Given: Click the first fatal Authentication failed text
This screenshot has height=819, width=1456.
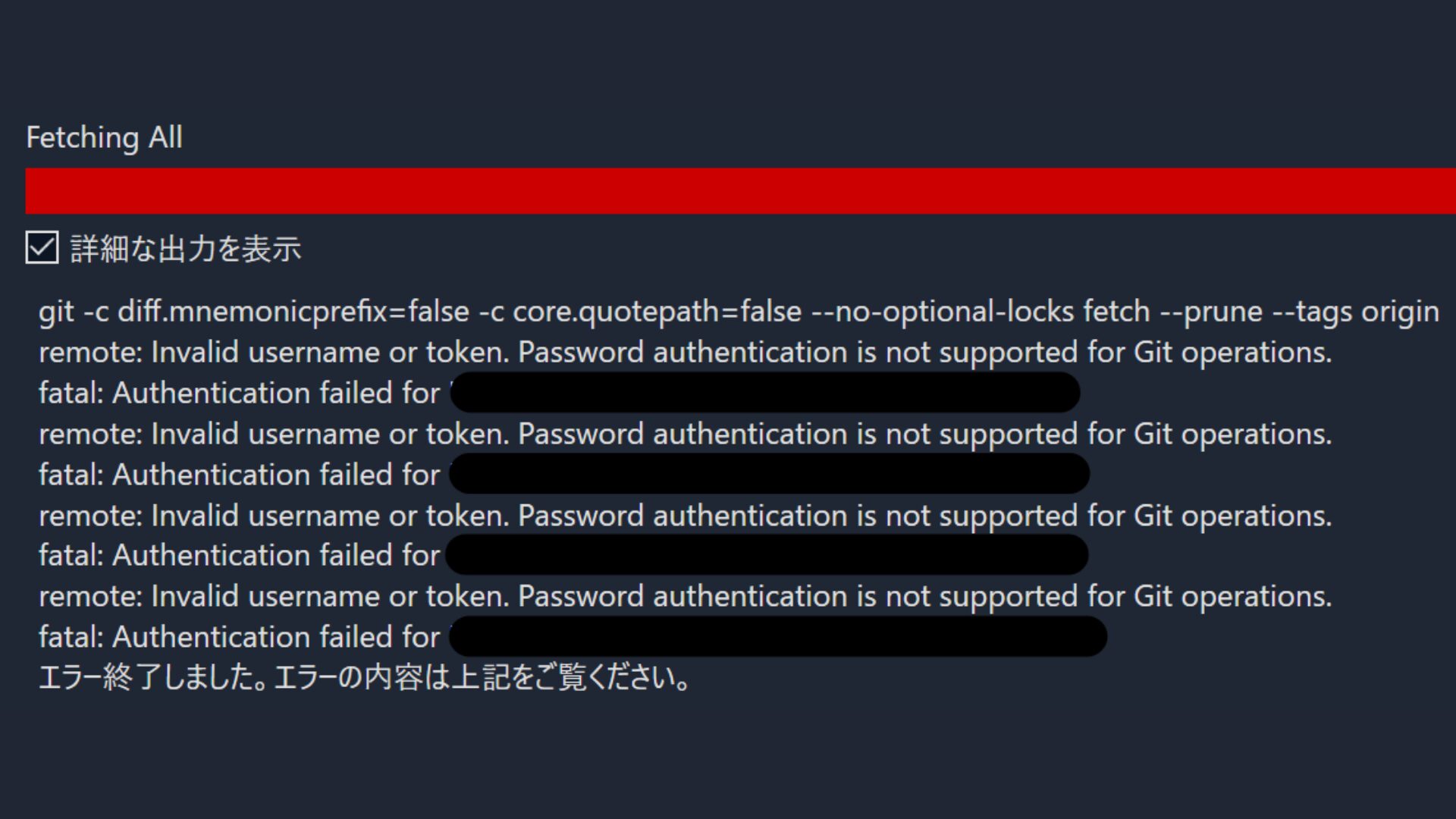Looking at the screenshot, I should click(239, 393).
